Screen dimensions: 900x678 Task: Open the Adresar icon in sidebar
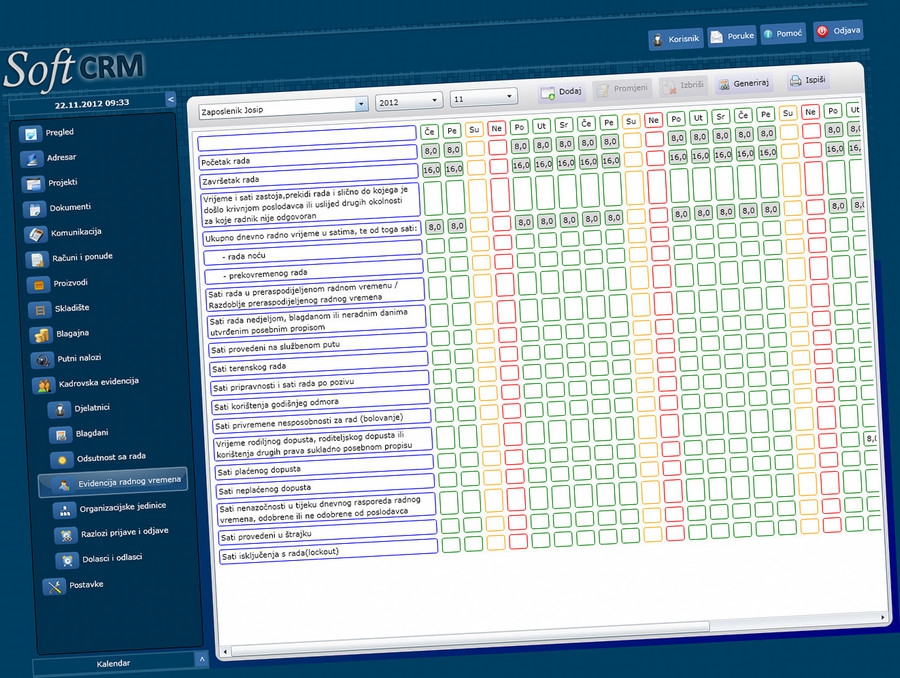(32, 159)
